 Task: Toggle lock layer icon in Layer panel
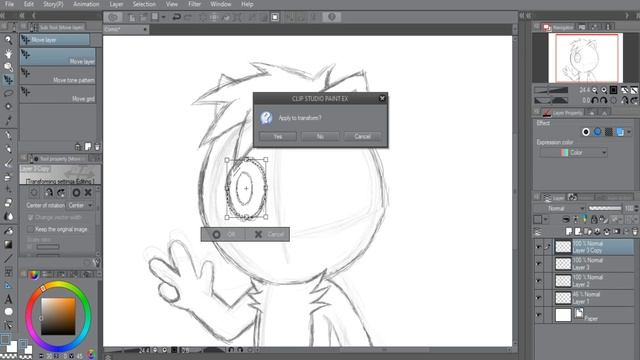[594, 220]
